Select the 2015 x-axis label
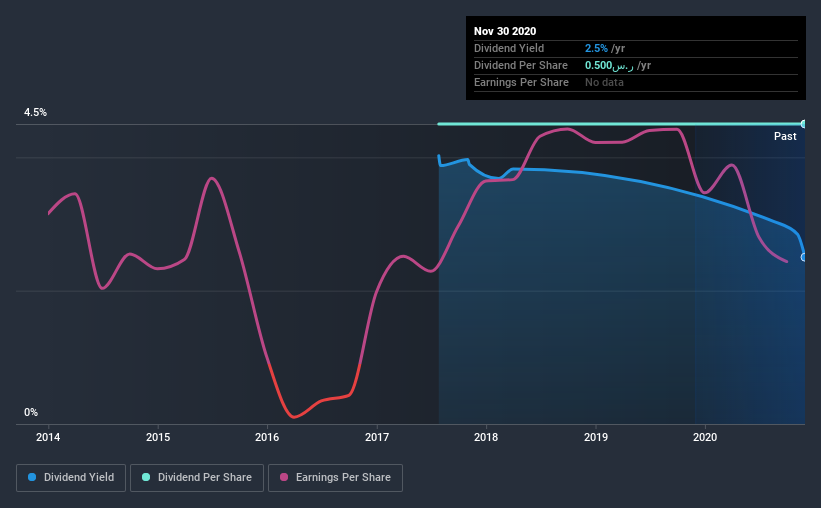This screenshot has height=508, width=821. click(x=158, y=437)
